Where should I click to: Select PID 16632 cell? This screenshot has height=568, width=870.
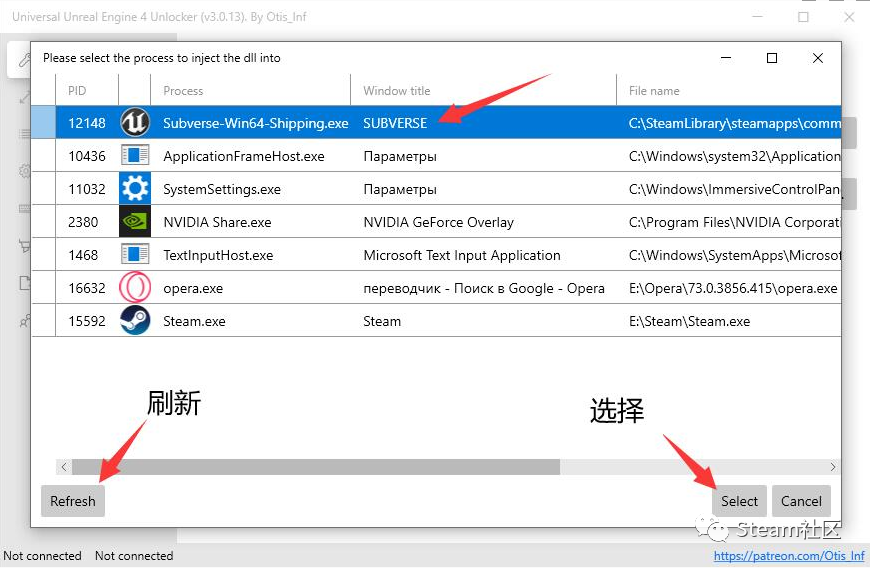pos(87,288)
